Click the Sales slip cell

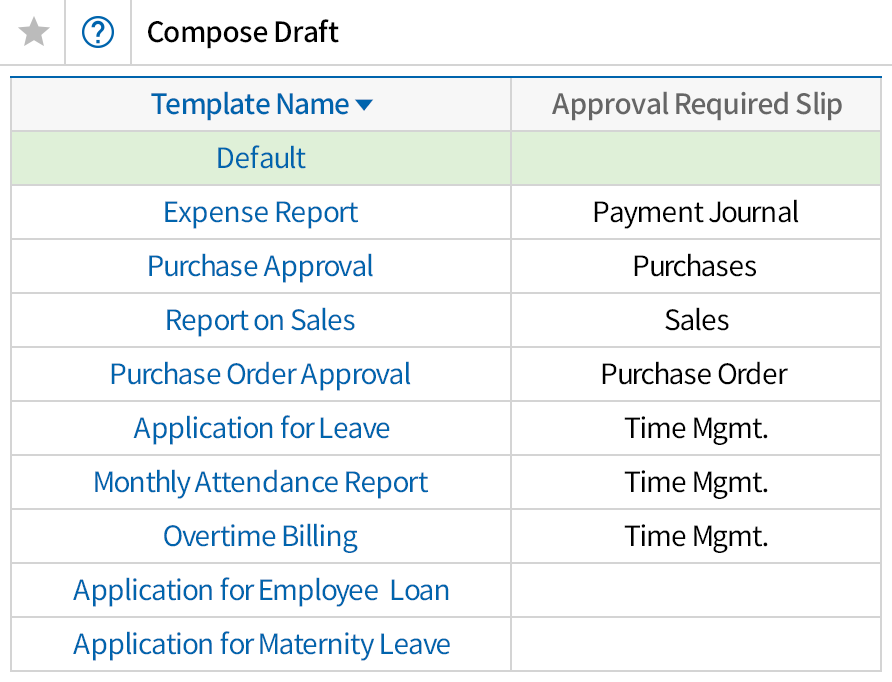[697, 320]
